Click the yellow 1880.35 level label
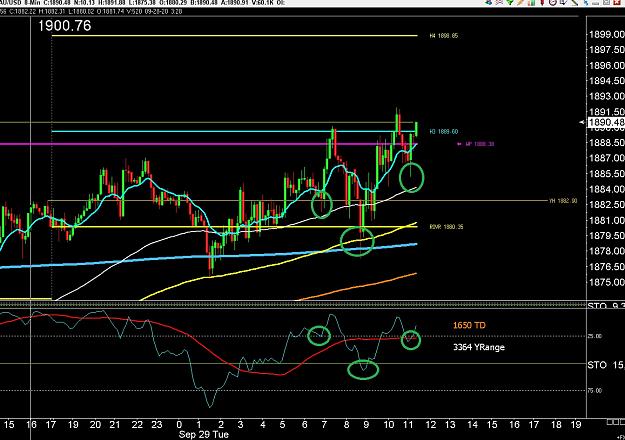Image resolution: width=625 pixels, height=440 pixels. click(446, 227)
